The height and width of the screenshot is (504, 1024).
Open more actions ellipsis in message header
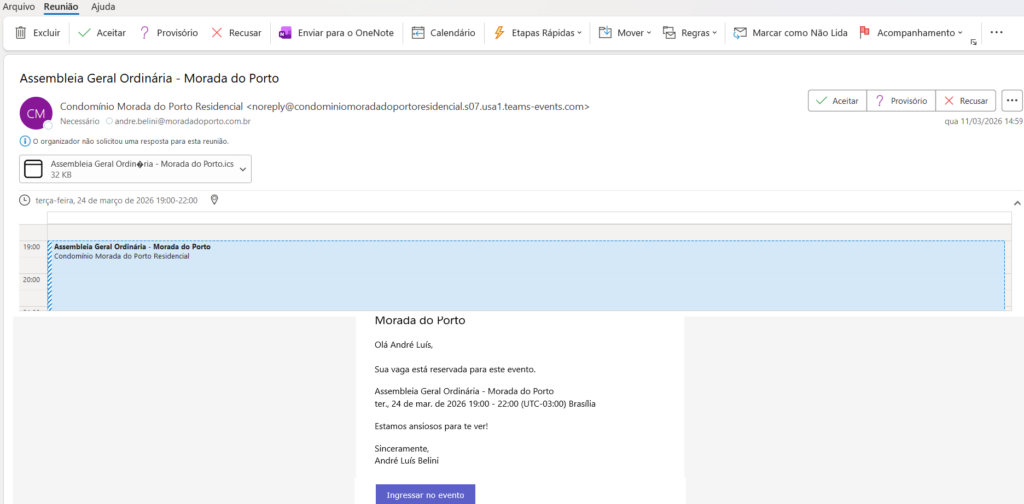click(x=1012, y=100)
